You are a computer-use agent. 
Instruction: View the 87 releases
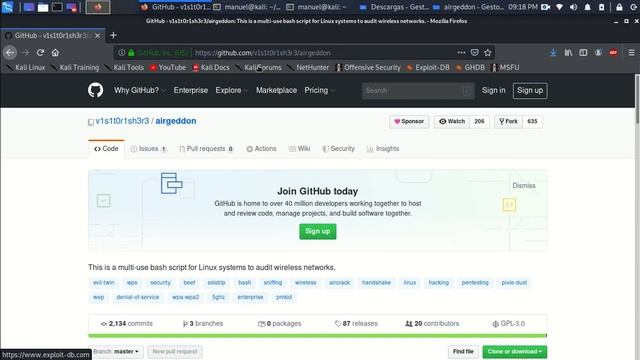click(356, 324)
